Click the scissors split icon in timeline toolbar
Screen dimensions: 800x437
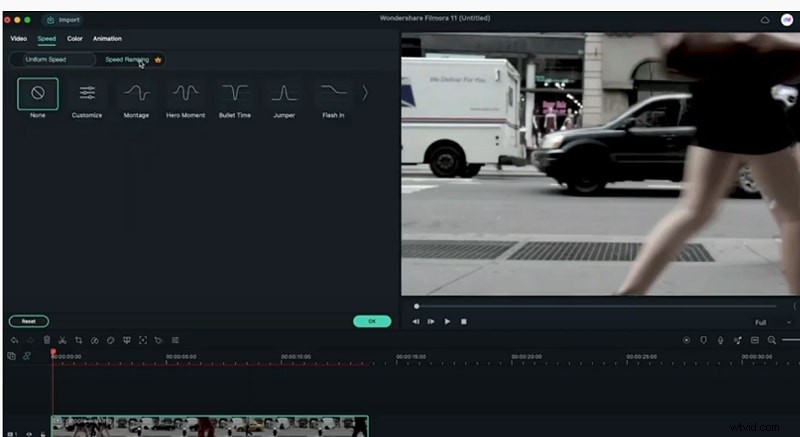click(x=62, y=341)
